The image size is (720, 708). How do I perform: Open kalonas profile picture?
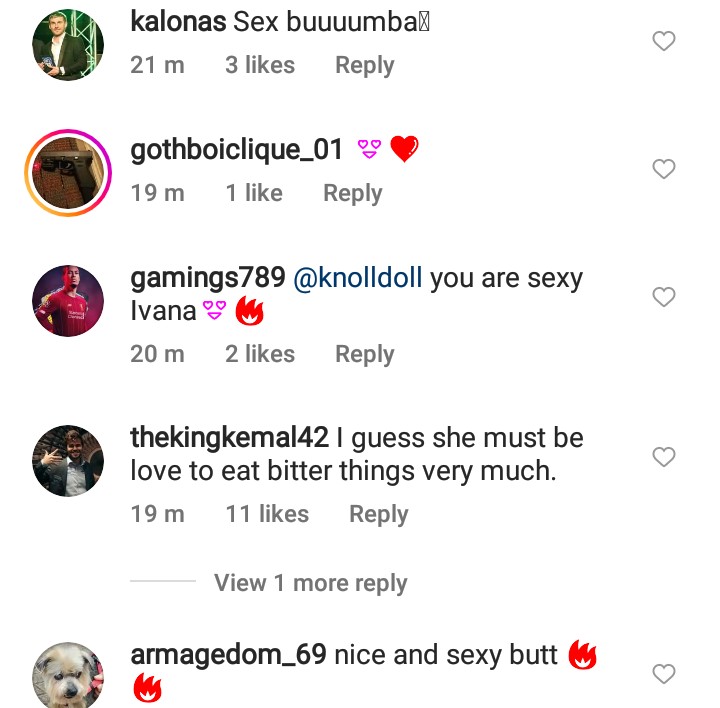[x=68, y=45]
